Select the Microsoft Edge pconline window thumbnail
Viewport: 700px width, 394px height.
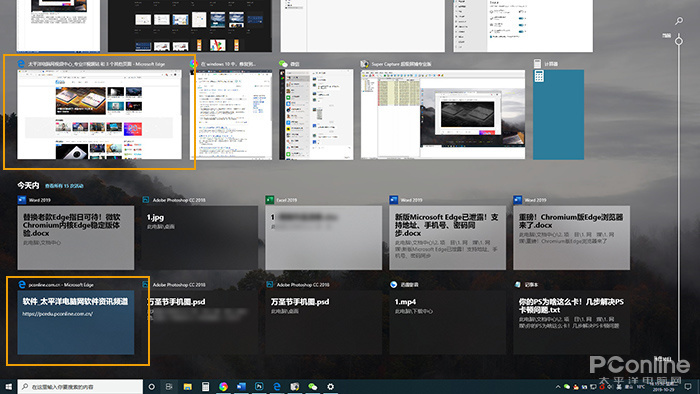point(99,114)
